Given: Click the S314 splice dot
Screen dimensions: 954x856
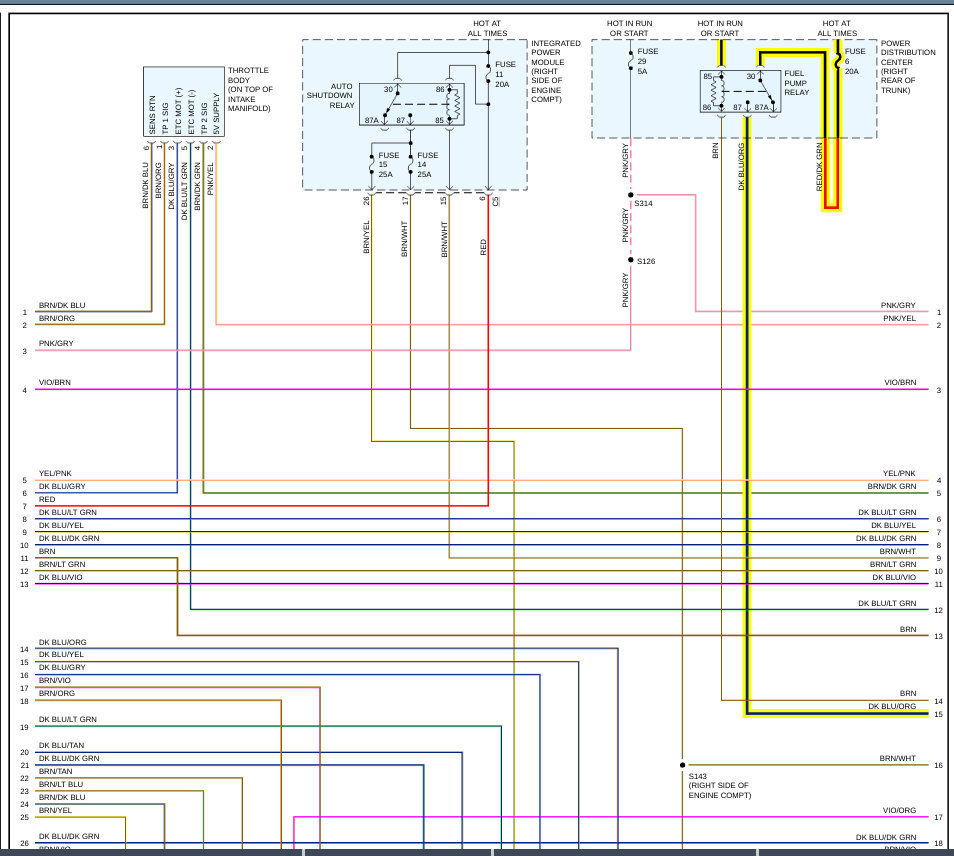Looking at the screenshot, I should coord(631,195).
